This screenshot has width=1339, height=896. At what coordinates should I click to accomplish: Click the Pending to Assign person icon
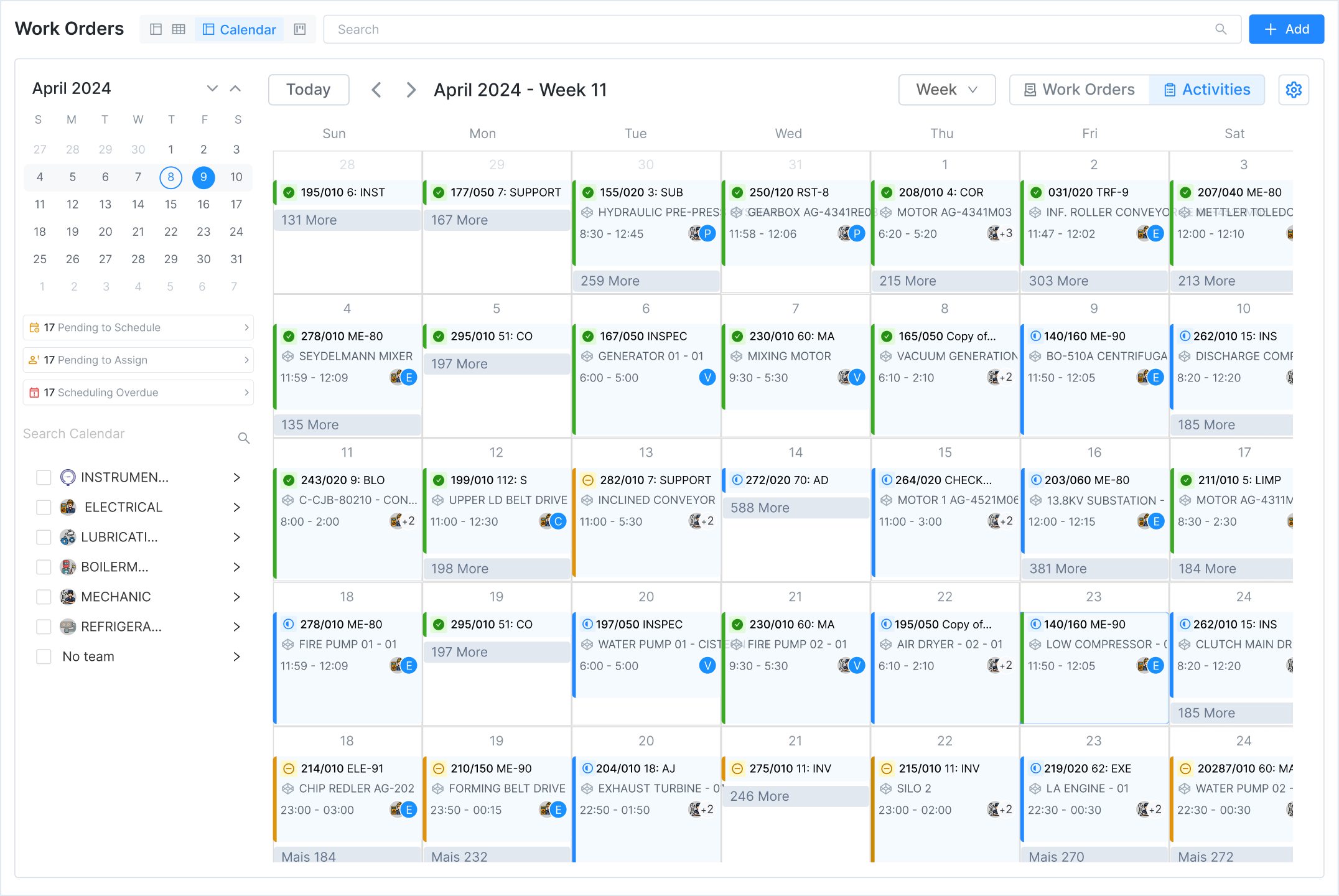click(35, 359)
